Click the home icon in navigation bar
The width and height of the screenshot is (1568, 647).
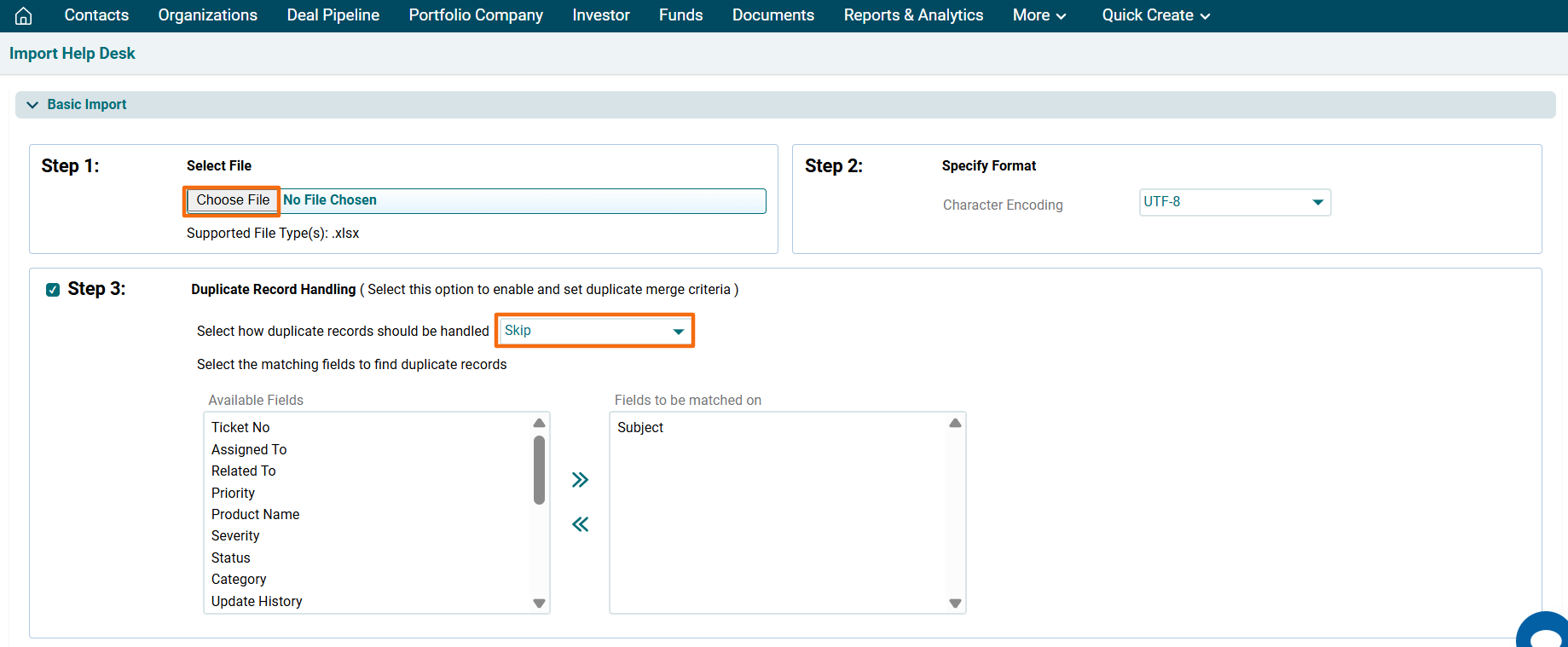click(x=24, y=15)
